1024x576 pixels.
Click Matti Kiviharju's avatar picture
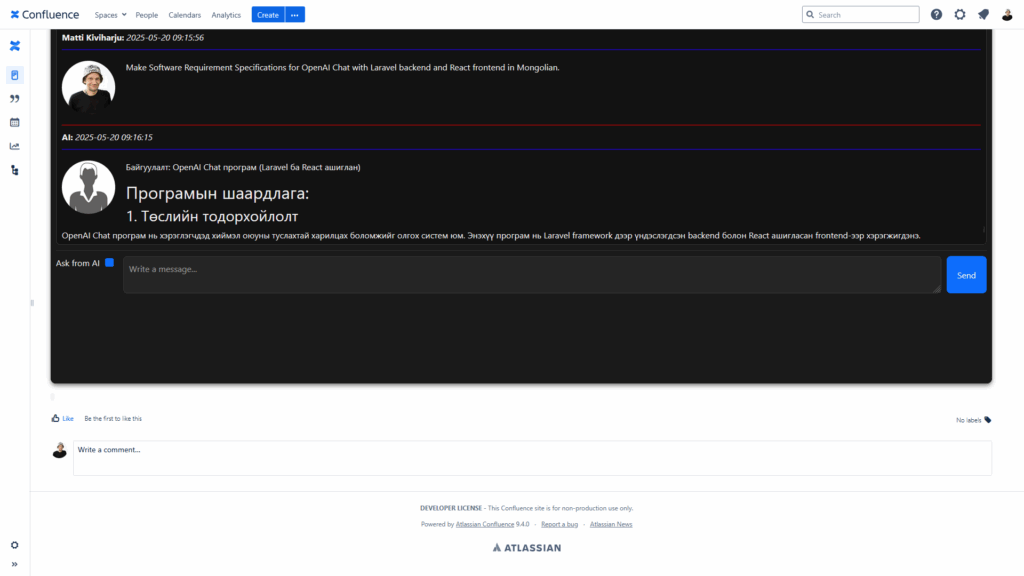(x=88, y=88)
